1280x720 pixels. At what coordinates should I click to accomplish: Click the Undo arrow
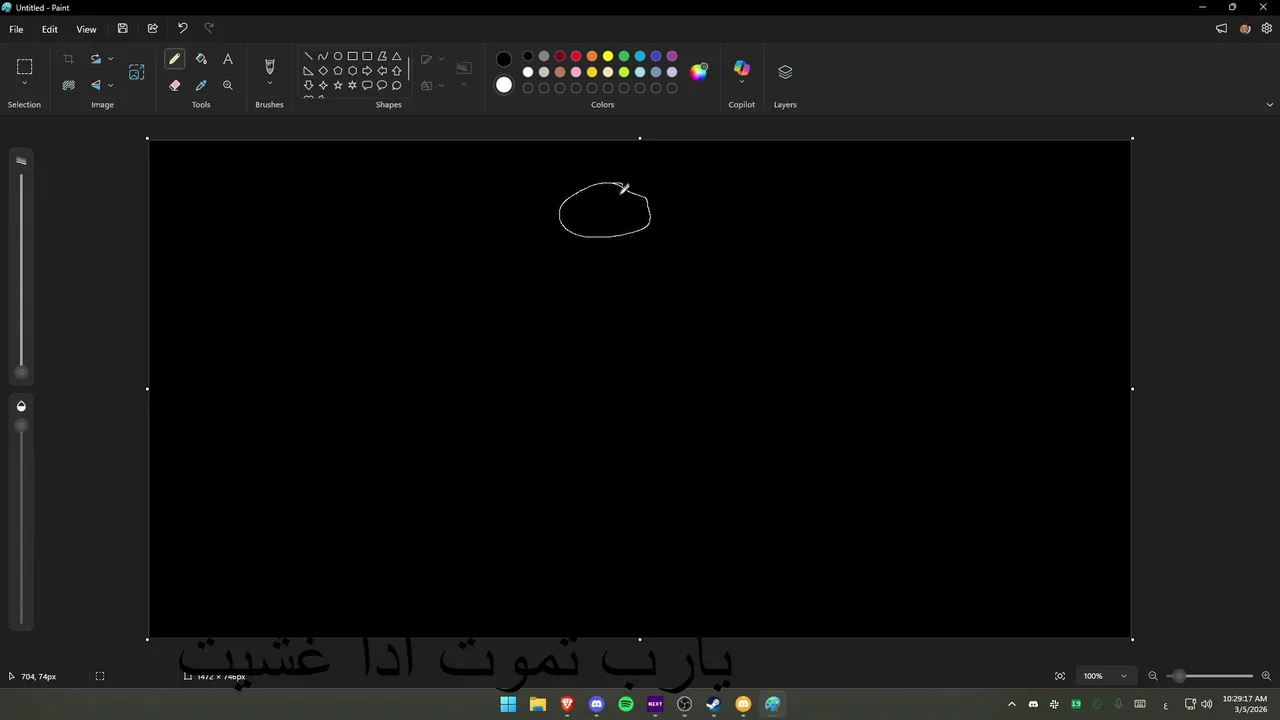[182, 29]
